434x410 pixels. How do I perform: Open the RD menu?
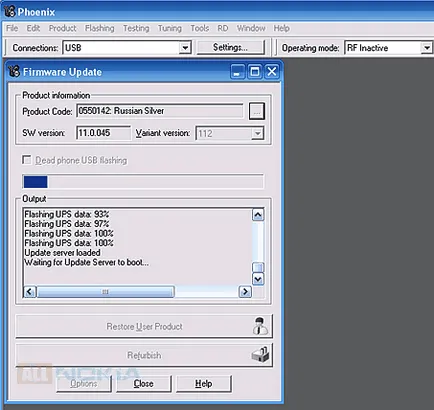click(223, 28)
